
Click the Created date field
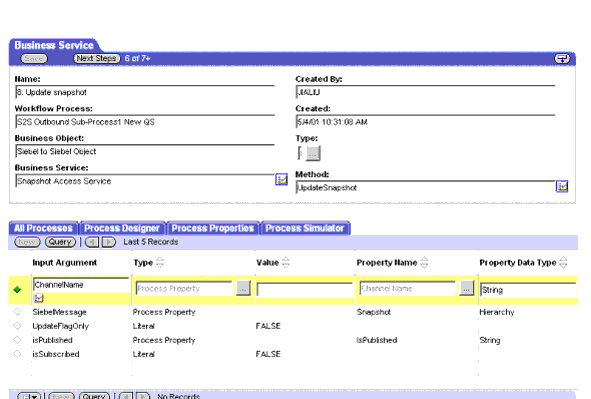(426, 122)
